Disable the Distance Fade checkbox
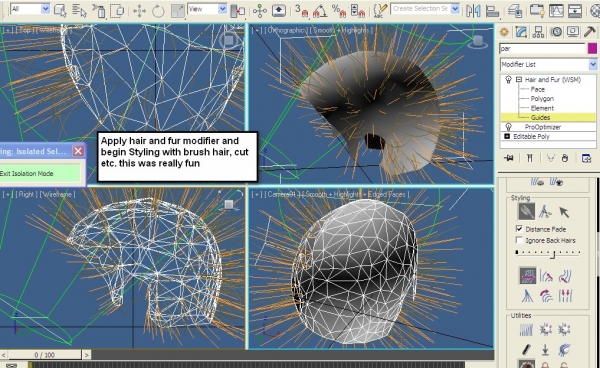 (519, 229)
